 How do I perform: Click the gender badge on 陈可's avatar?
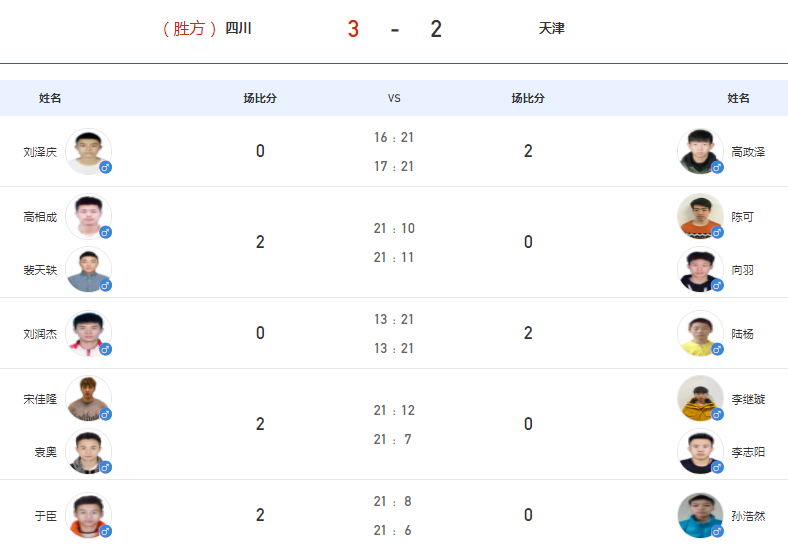[x=717, y=232]
